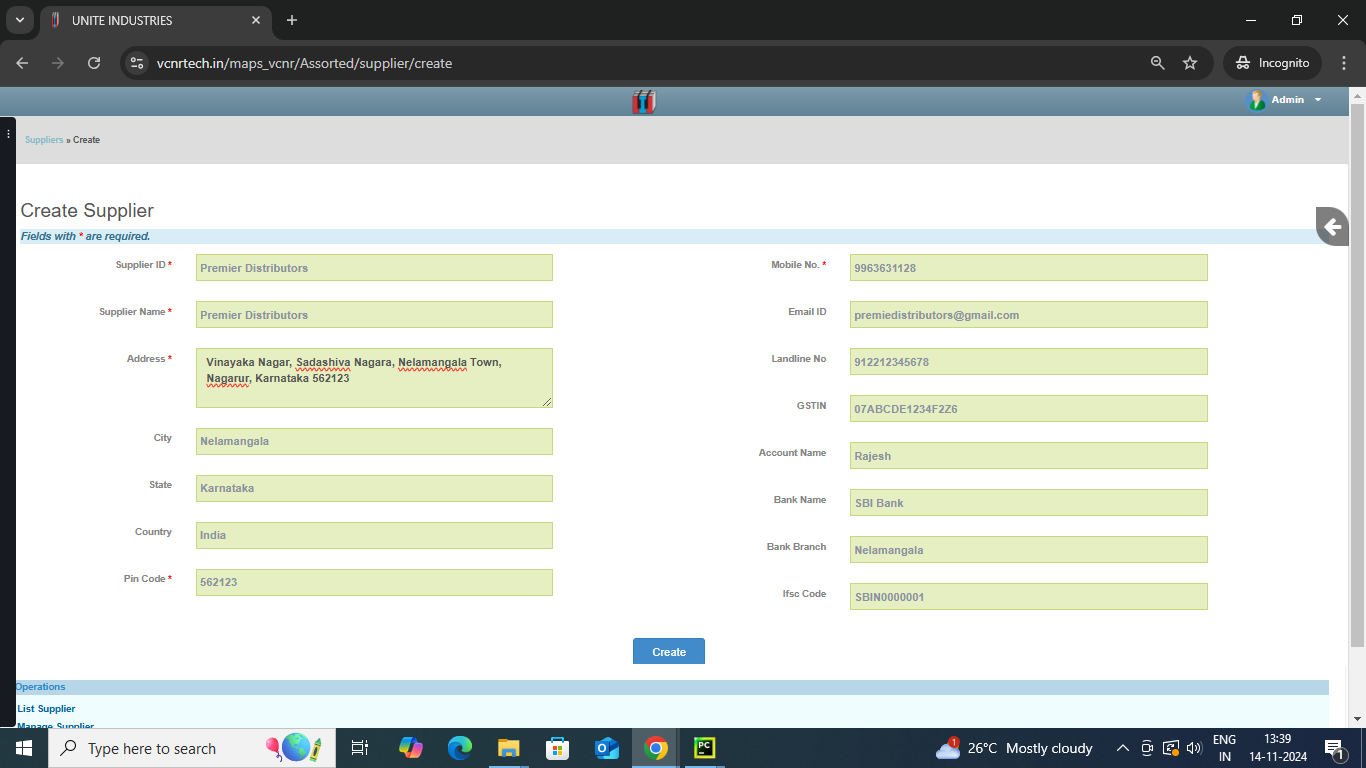Click the Bank Branch field
1366x768 pixels.
pos(1029,549)
